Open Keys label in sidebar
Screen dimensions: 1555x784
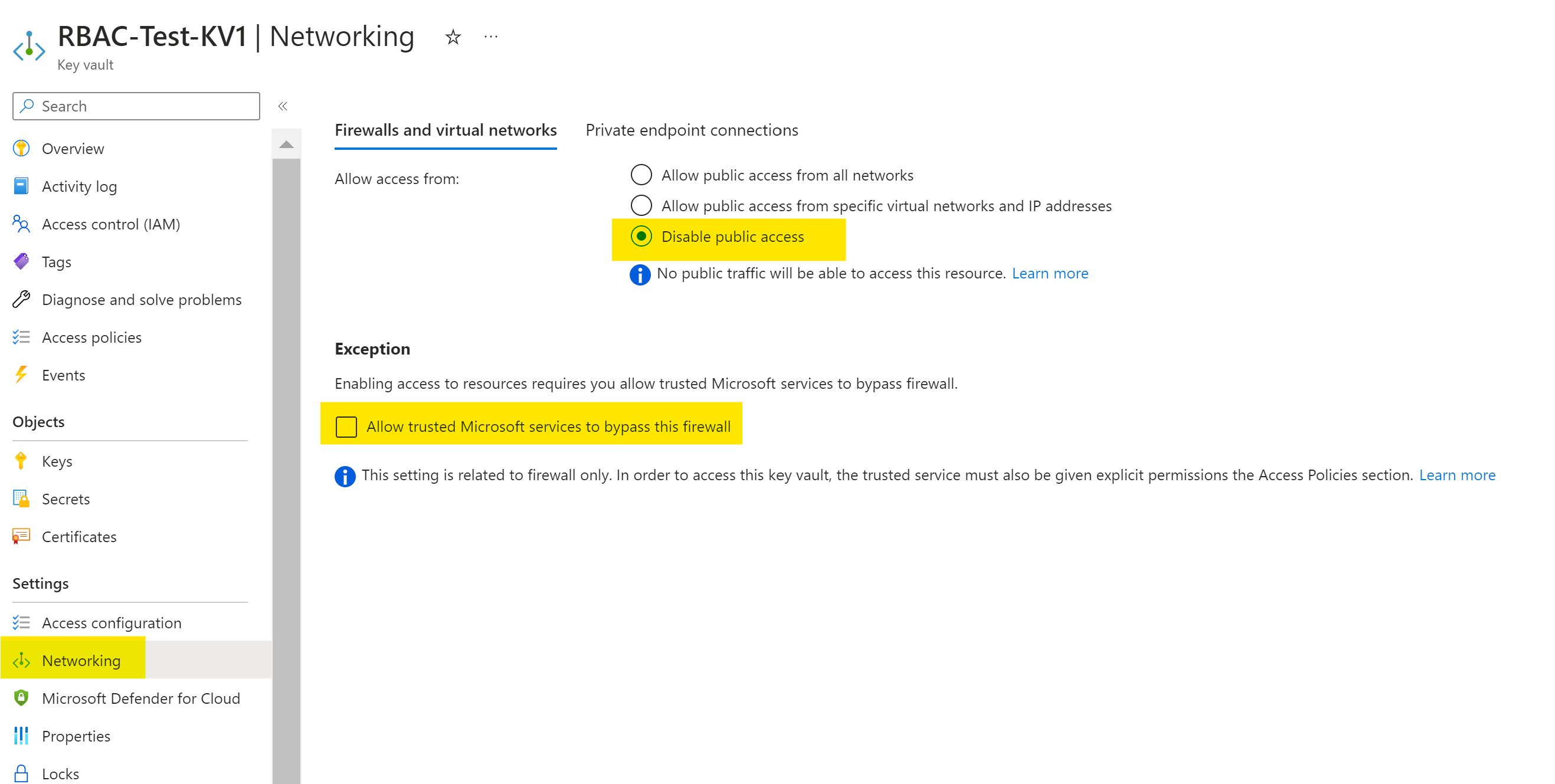pos(57,461)
